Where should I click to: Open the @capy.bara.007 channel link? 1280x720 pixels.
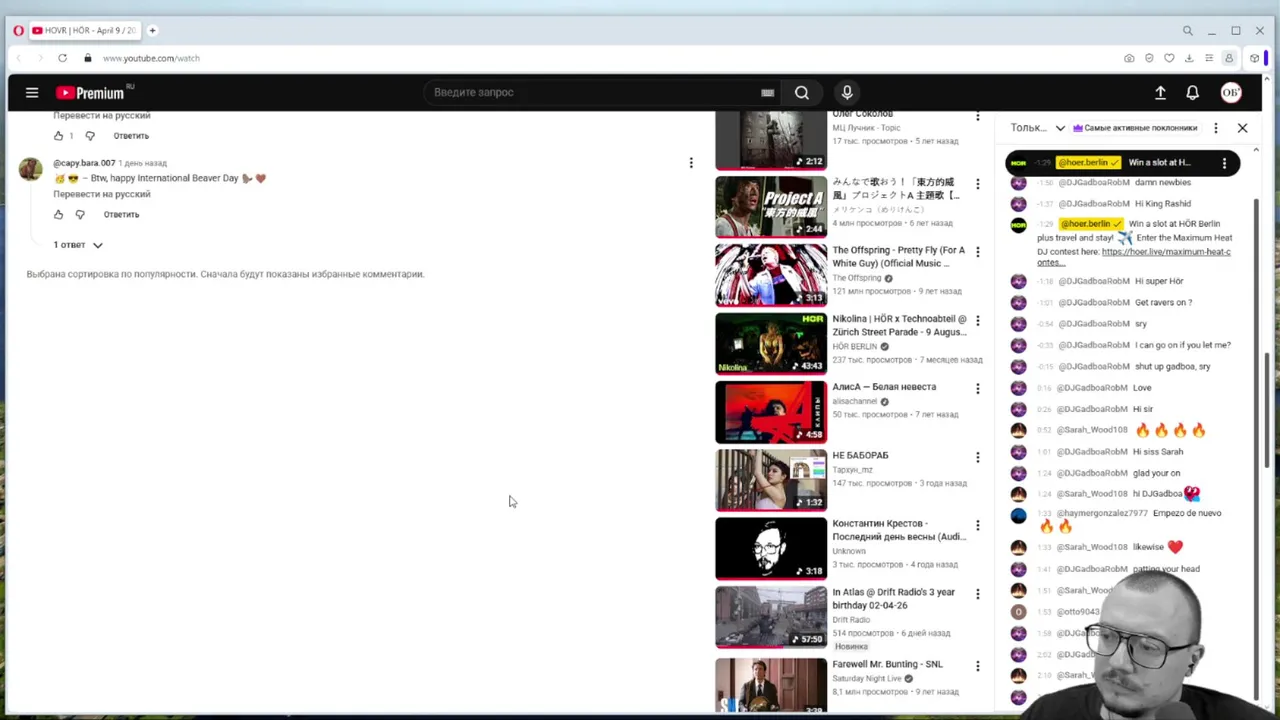click(84, 163)
